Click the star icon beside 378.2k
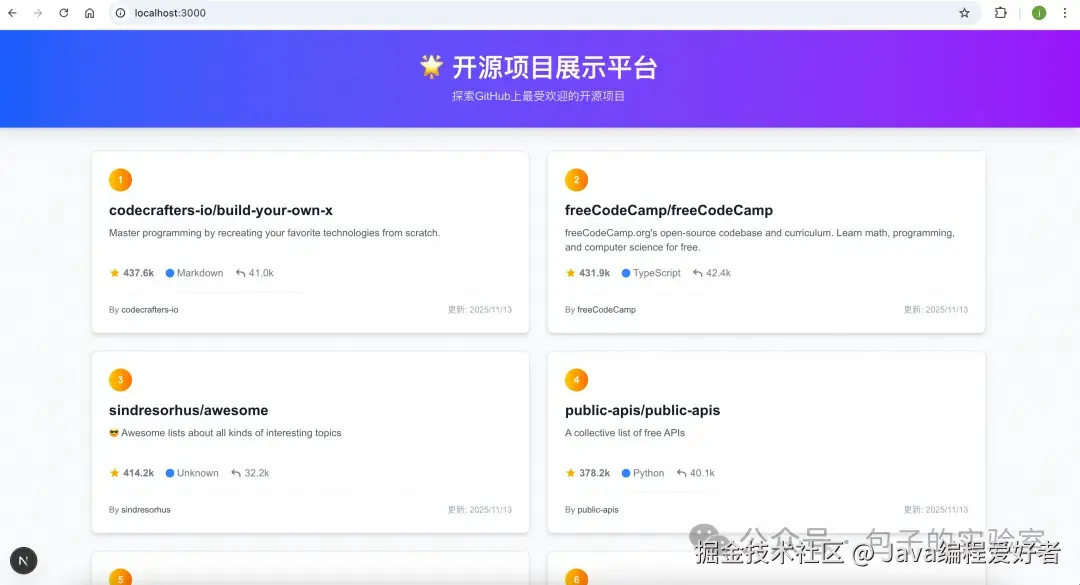Screen dimensions: 1080x585 click(570, 473)
